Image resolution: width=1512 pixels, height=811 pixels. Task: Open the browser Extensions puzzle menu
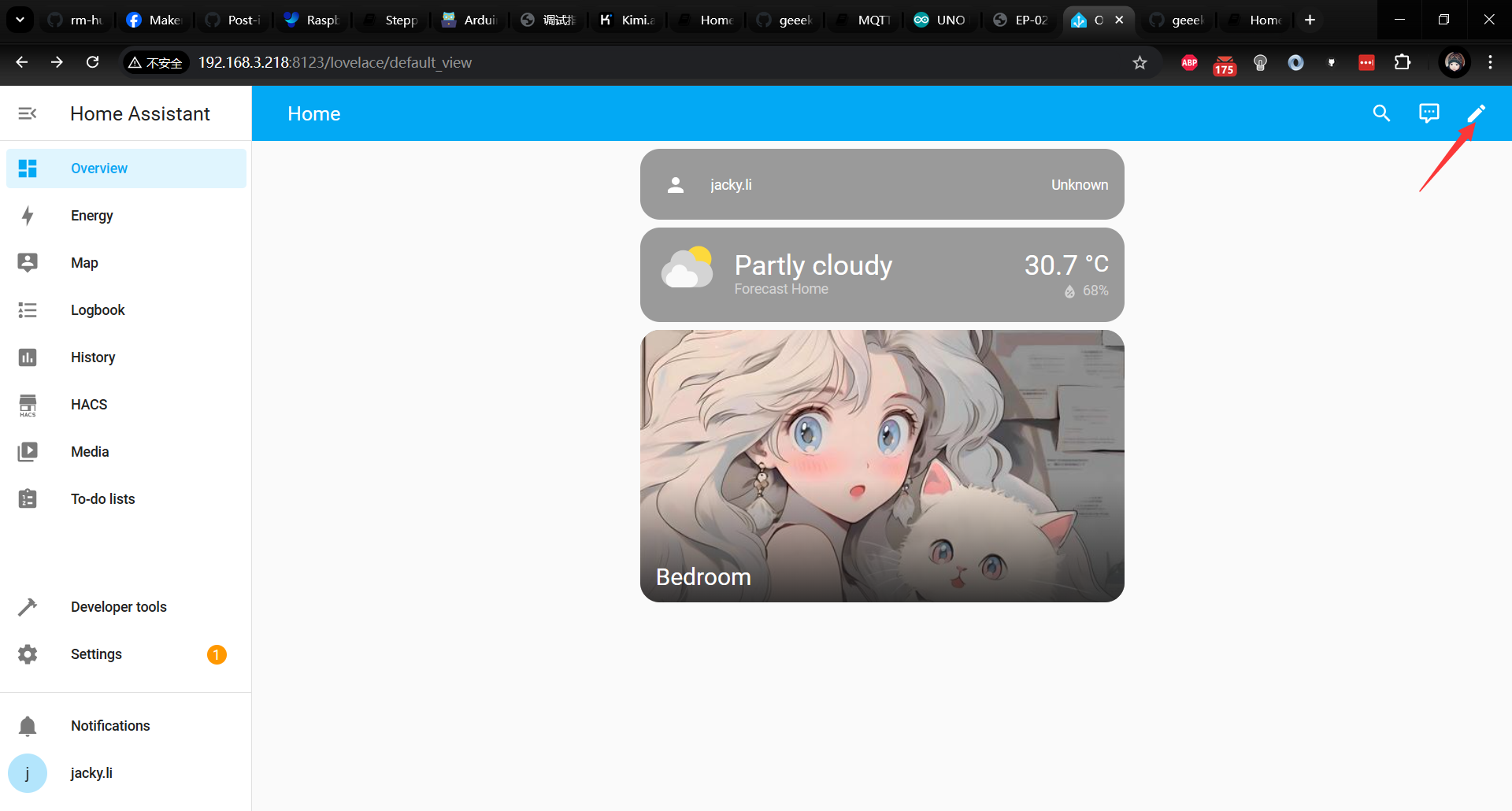[x=1403, y=62]
